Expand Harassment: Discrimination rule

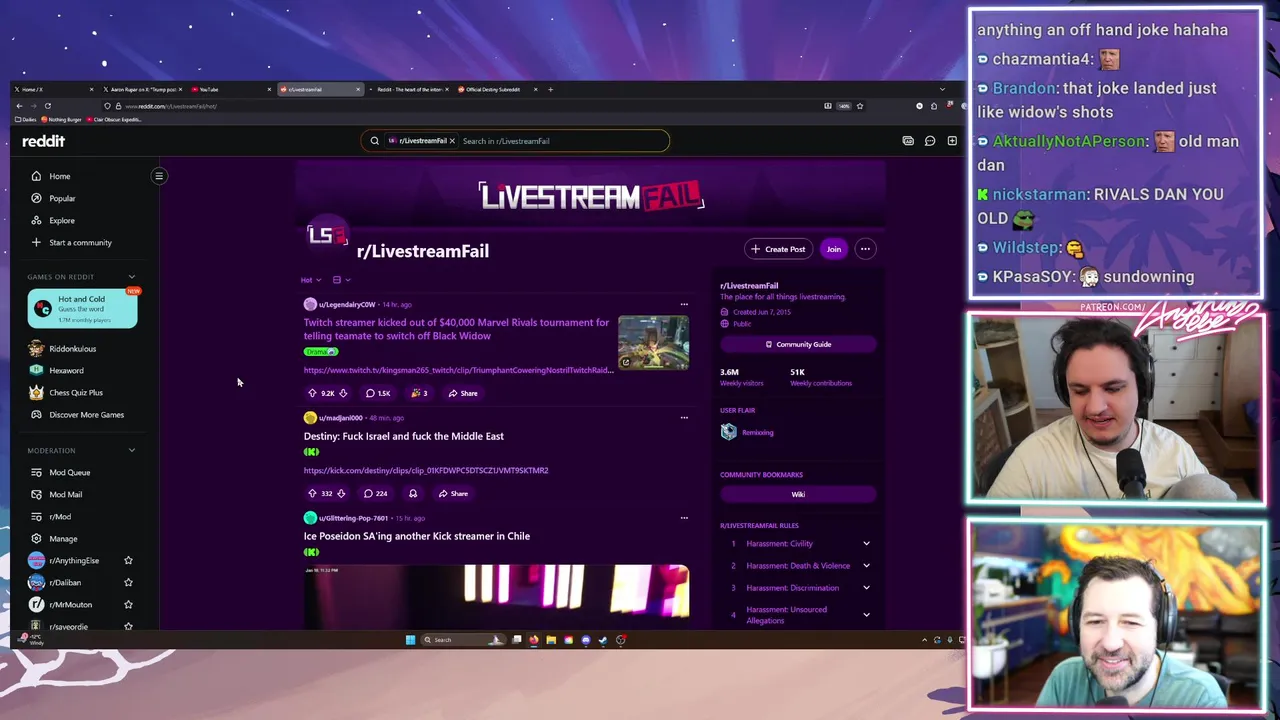[866, 588]
